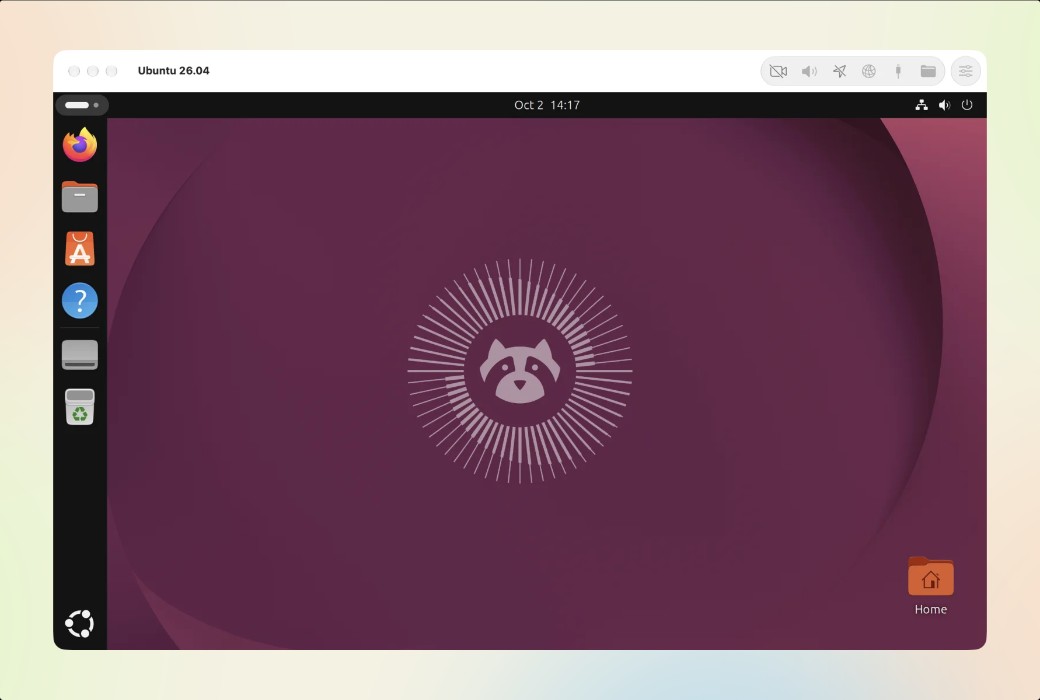Open shared folder icon in toolbar

[x=928, y=71]
